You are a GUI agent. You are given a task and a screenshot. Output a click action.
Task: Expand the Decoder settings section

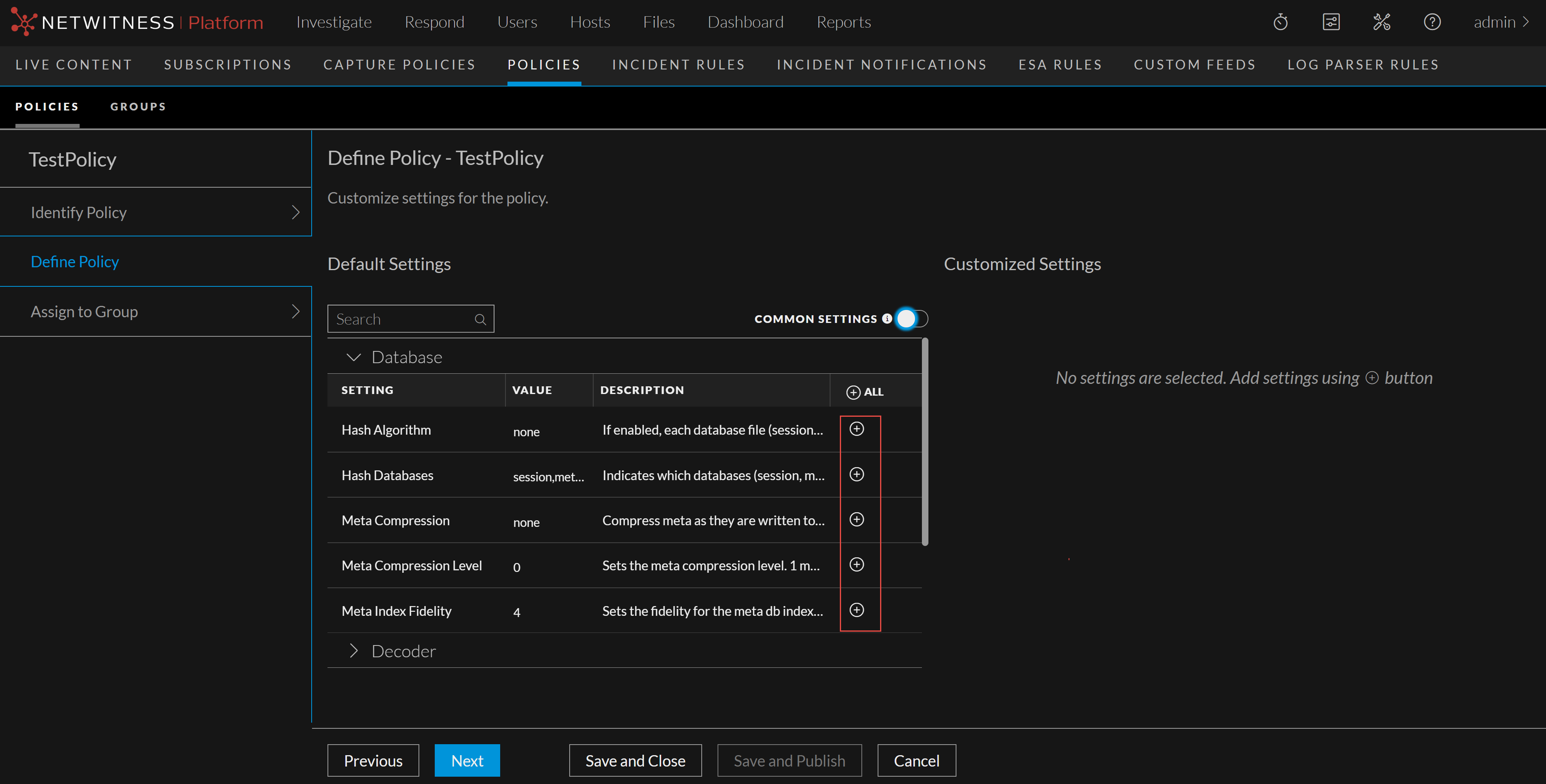tap(353, 651)
